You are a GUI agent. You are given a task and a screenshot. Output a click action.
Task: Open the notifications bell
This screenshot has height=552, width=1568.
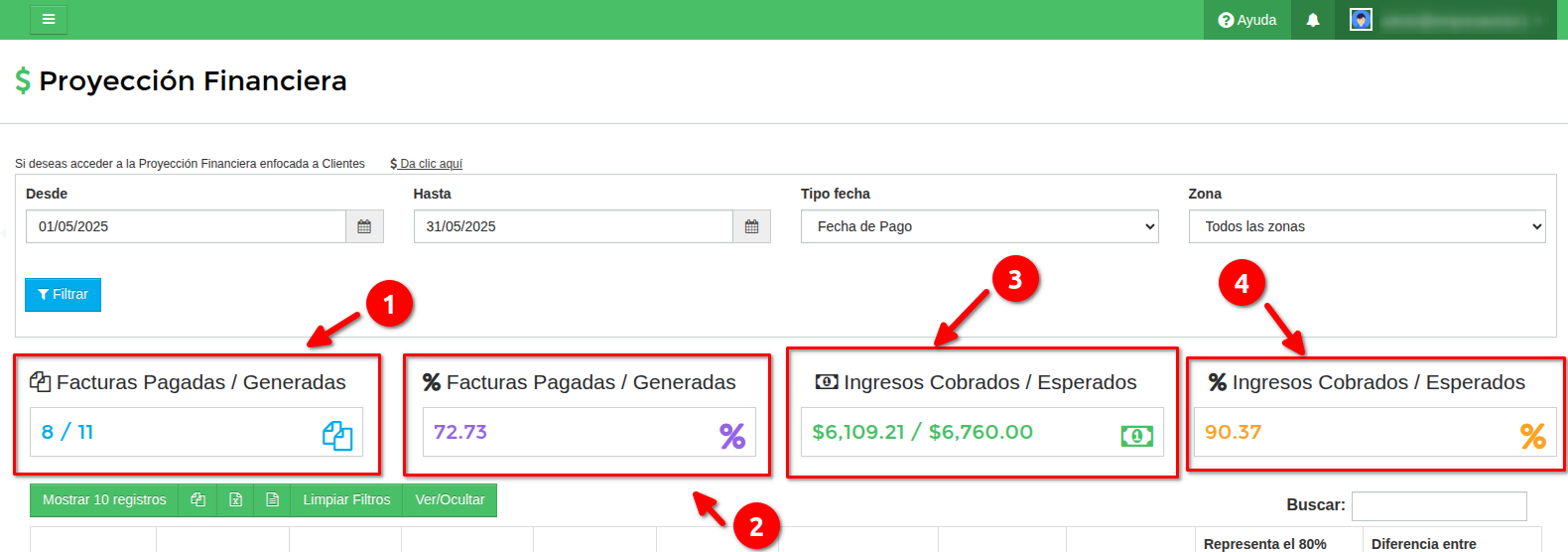click(1313, 20)
